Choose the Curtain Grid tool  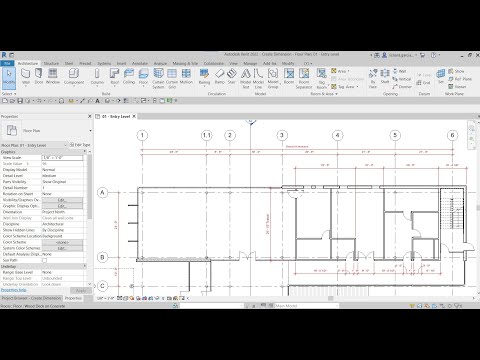coord(172,79)
